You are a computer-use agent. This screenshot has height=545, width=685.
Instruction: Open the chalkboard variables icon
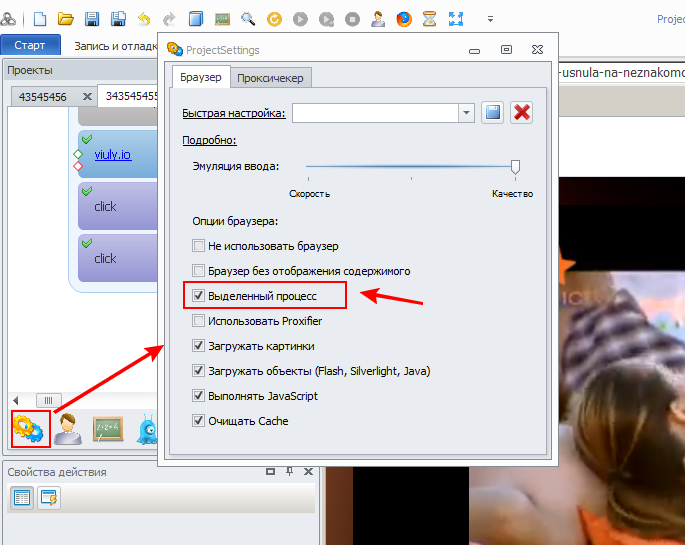coord(108,429)
